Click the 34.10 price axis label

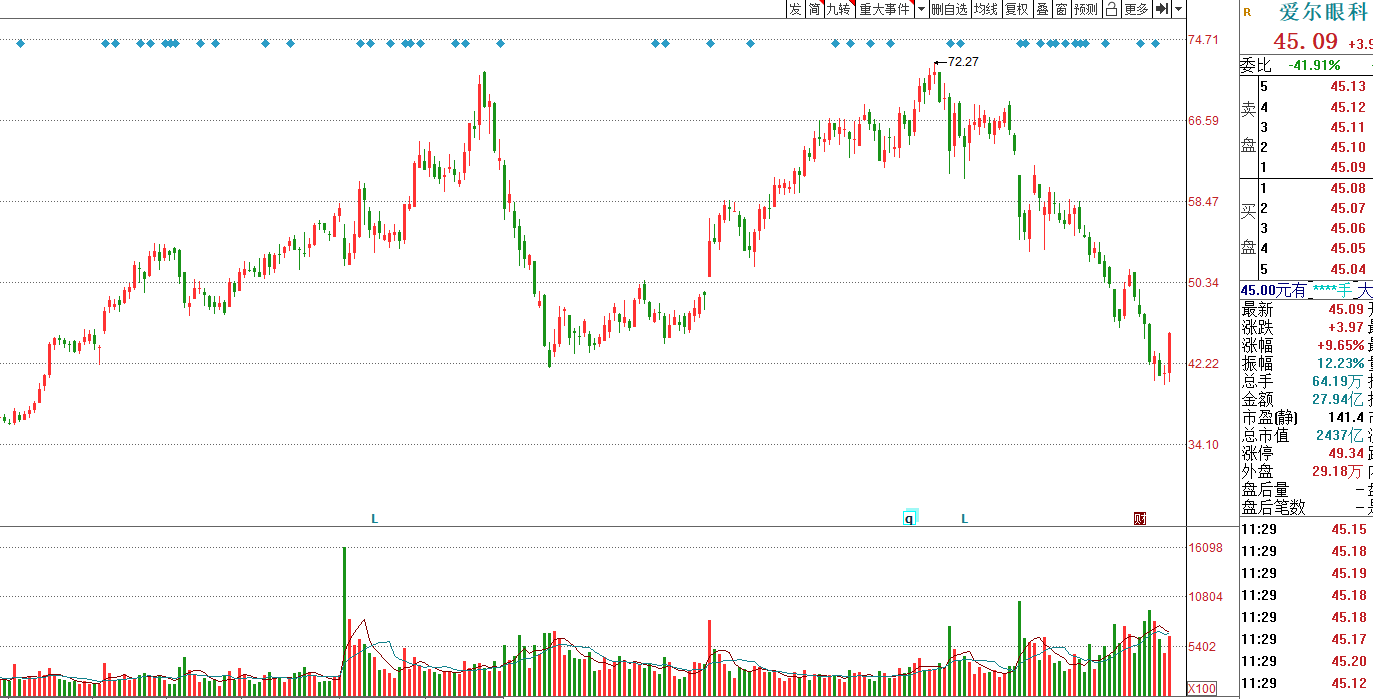click(1203, 445)
